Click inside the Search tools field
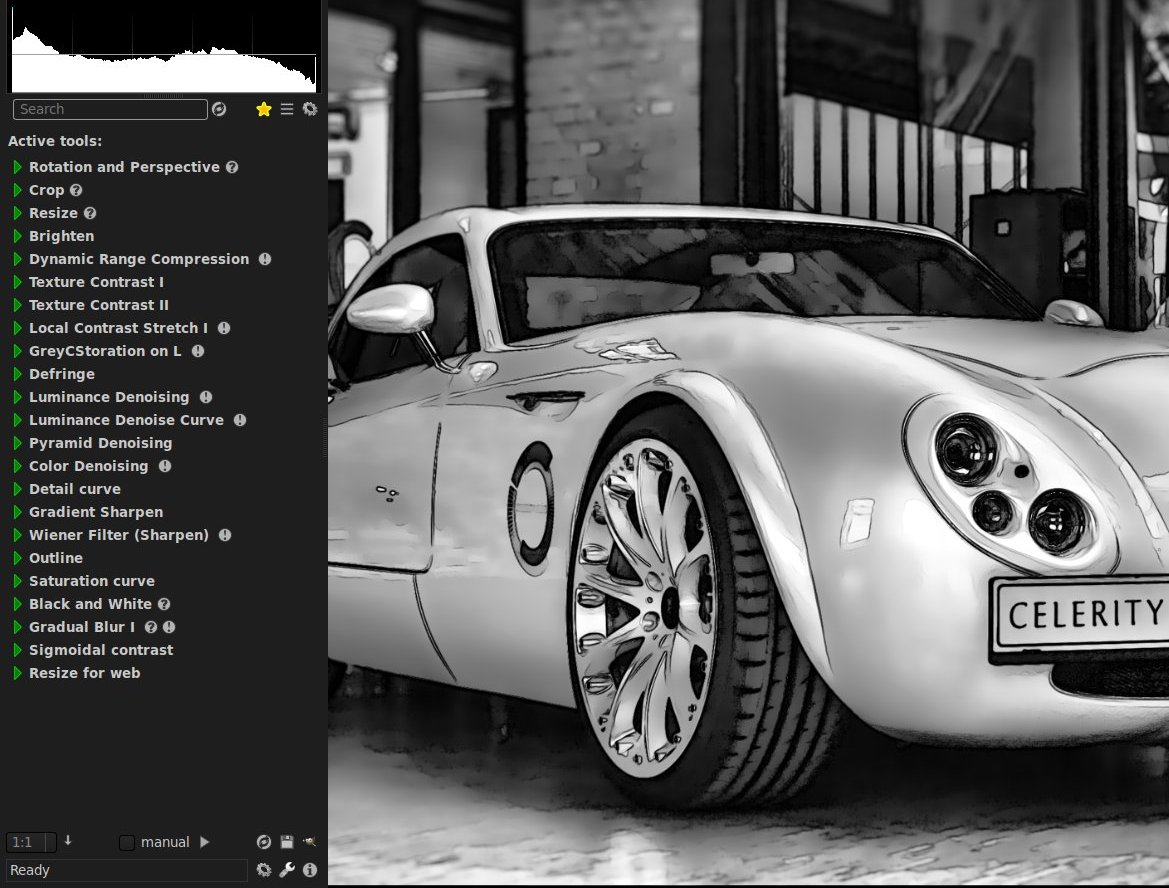 pos(110,109)
